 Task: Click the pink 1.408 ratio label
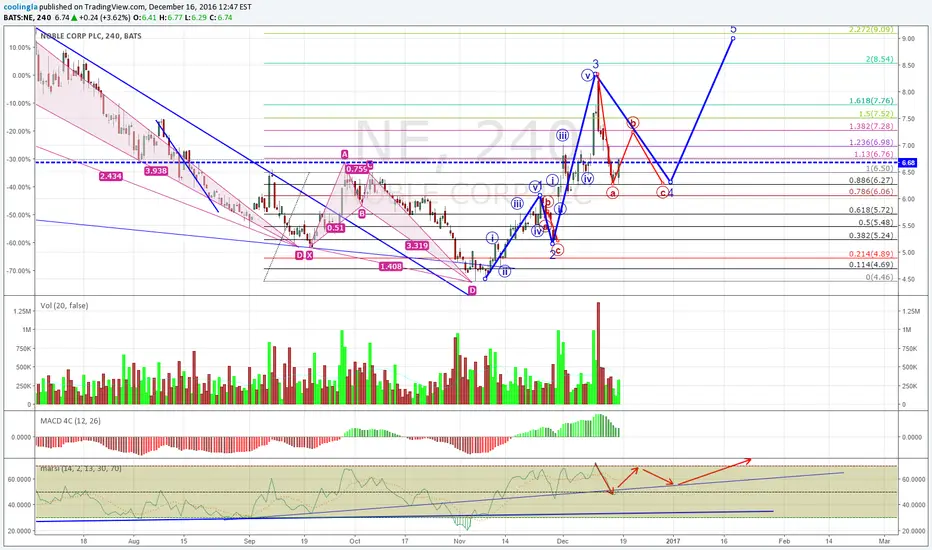(x=391, y=267)
